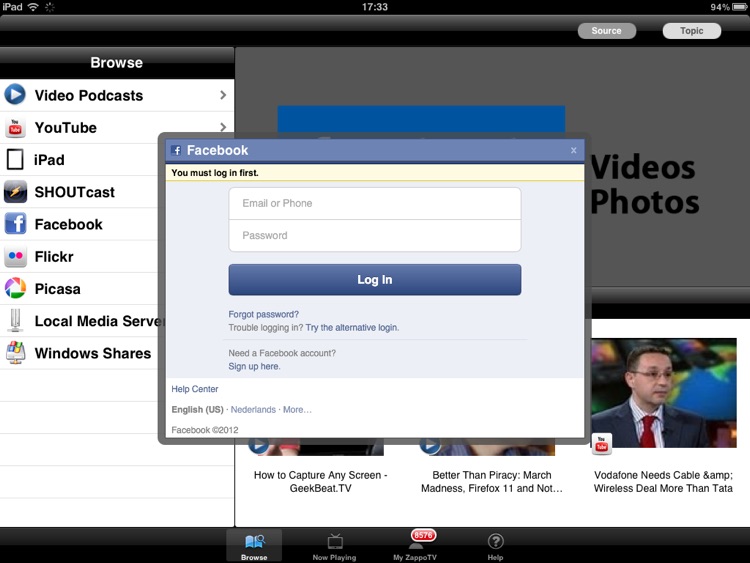The width and height of the screenshot is (750, 563).
Task: Open the Video Podcasts play icon
Action: [x=15, y=94]
